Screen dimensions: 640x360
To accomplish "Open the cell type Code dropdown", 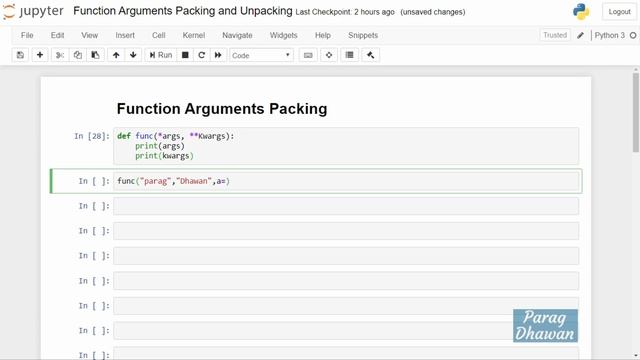I will tap(261, 55).
